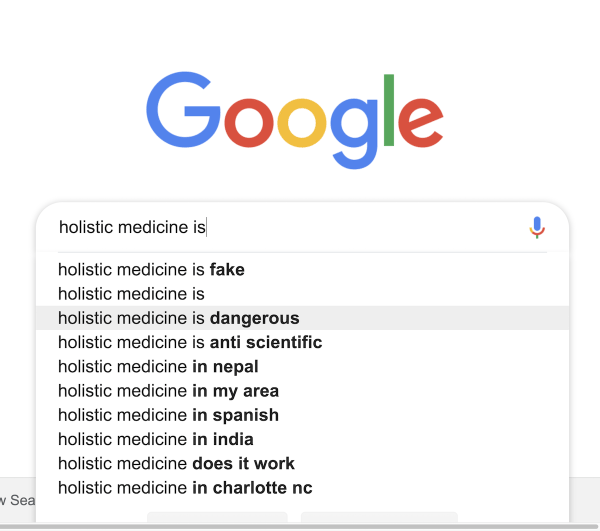600x531 pixels.
Task: Click the cut-off 'Sea' text at bottom left
Action: 14,499
